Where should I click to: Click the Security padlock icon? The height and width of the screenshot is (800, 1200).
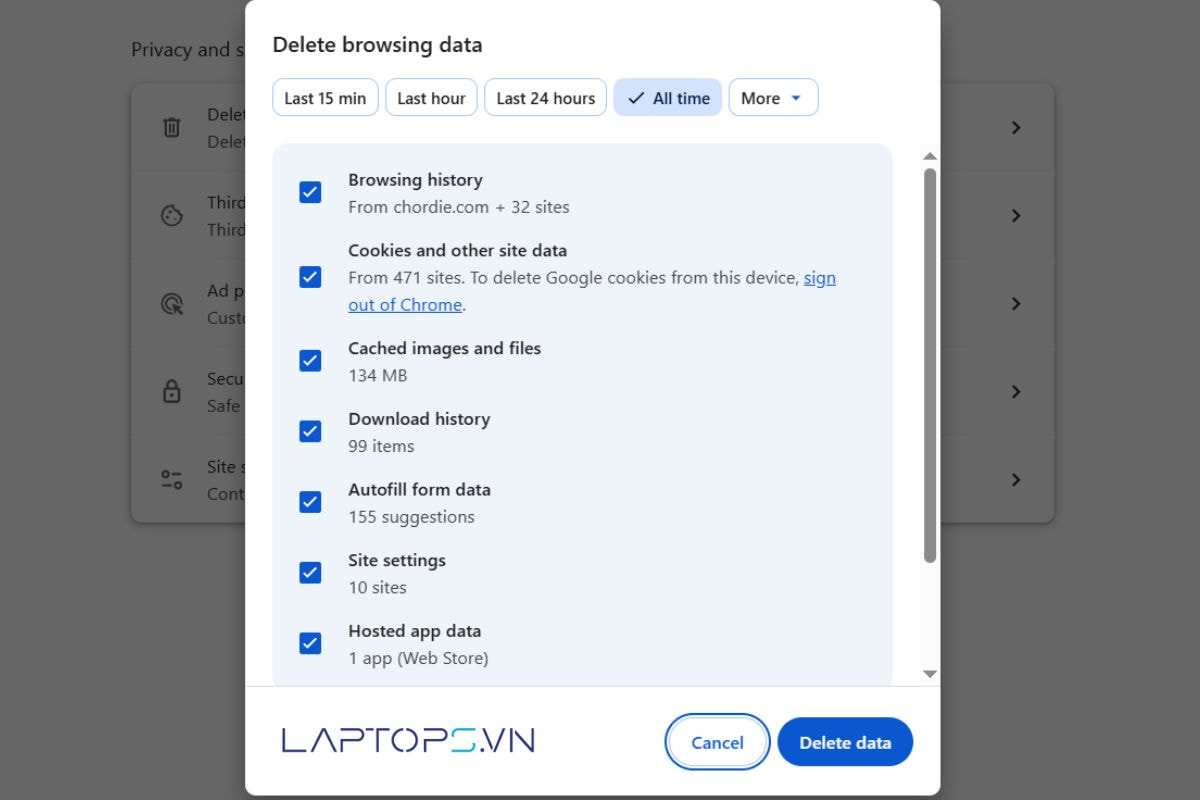coord(172,392)
